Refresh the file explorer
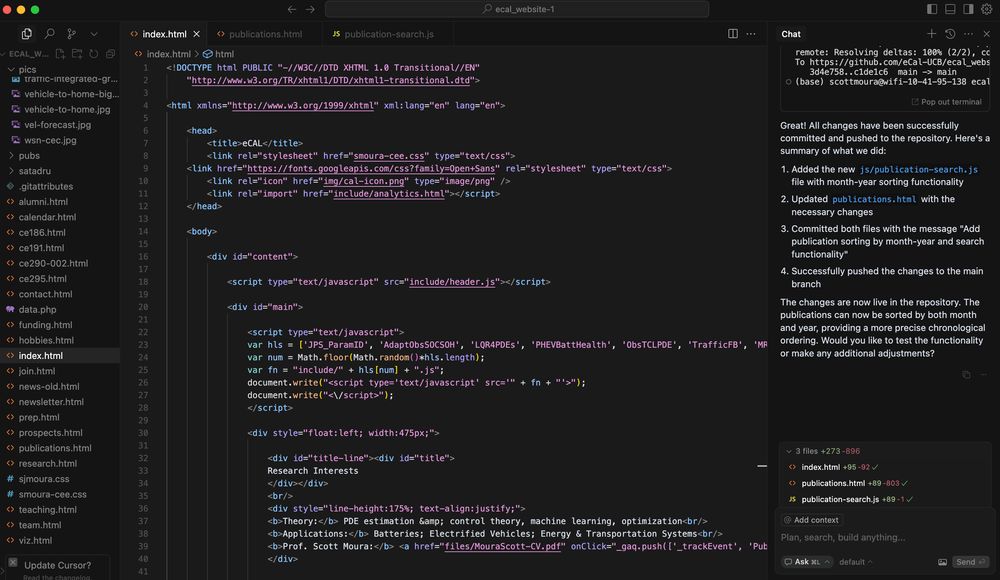 94,54
